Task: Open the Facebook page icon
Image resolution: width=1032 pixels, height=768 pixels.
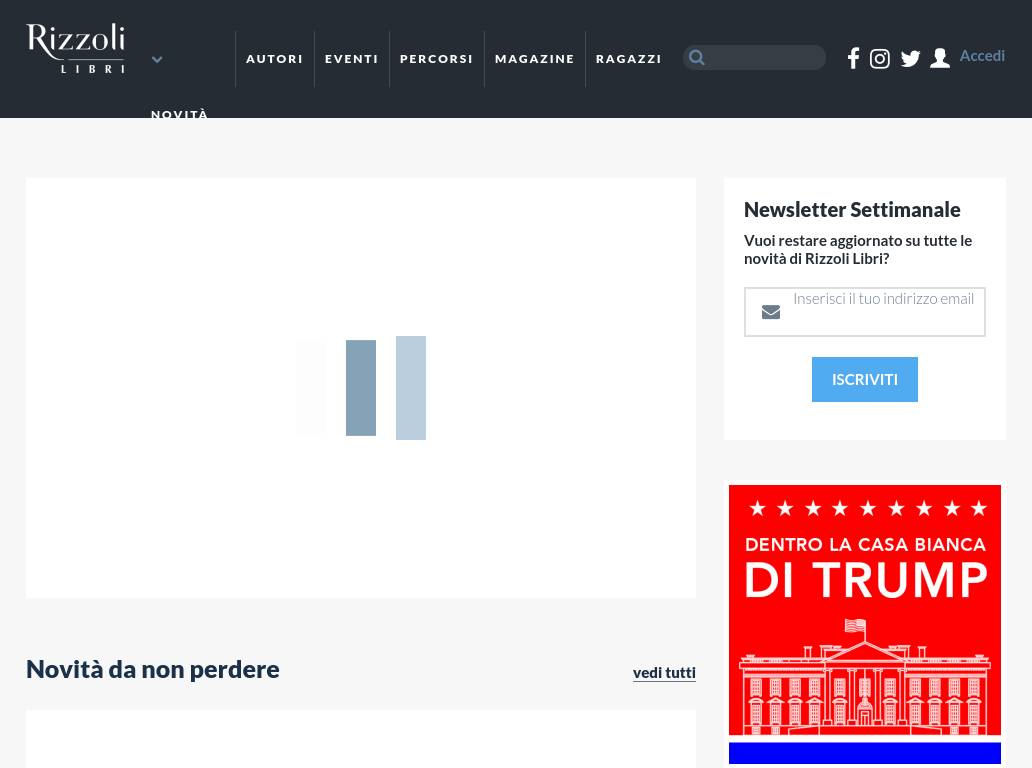Action: (853, 59)
